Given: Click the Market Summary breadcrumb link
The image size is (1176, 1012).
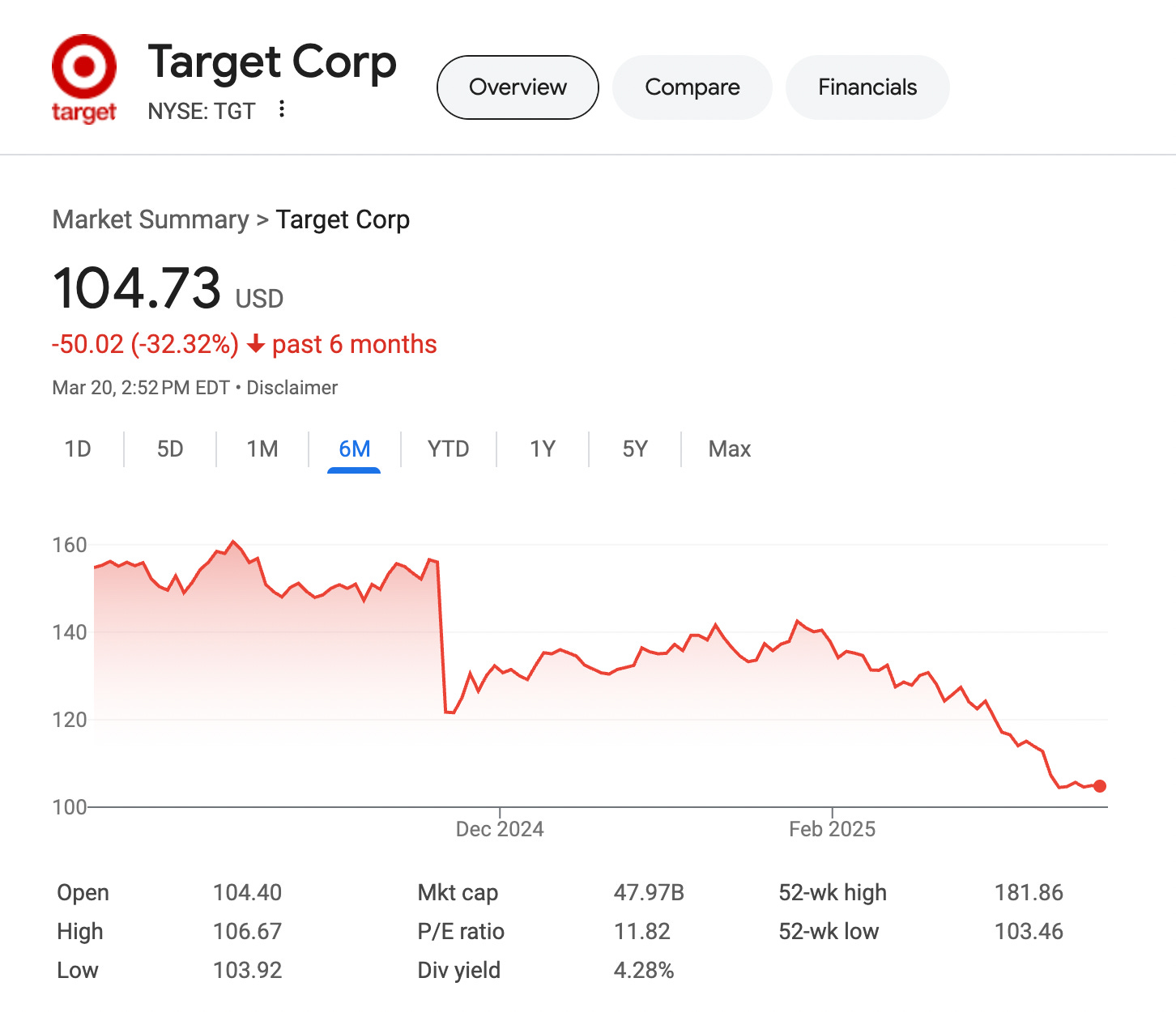Looking at the screenshot, I should pyautogui.click(x=150, y=219).
